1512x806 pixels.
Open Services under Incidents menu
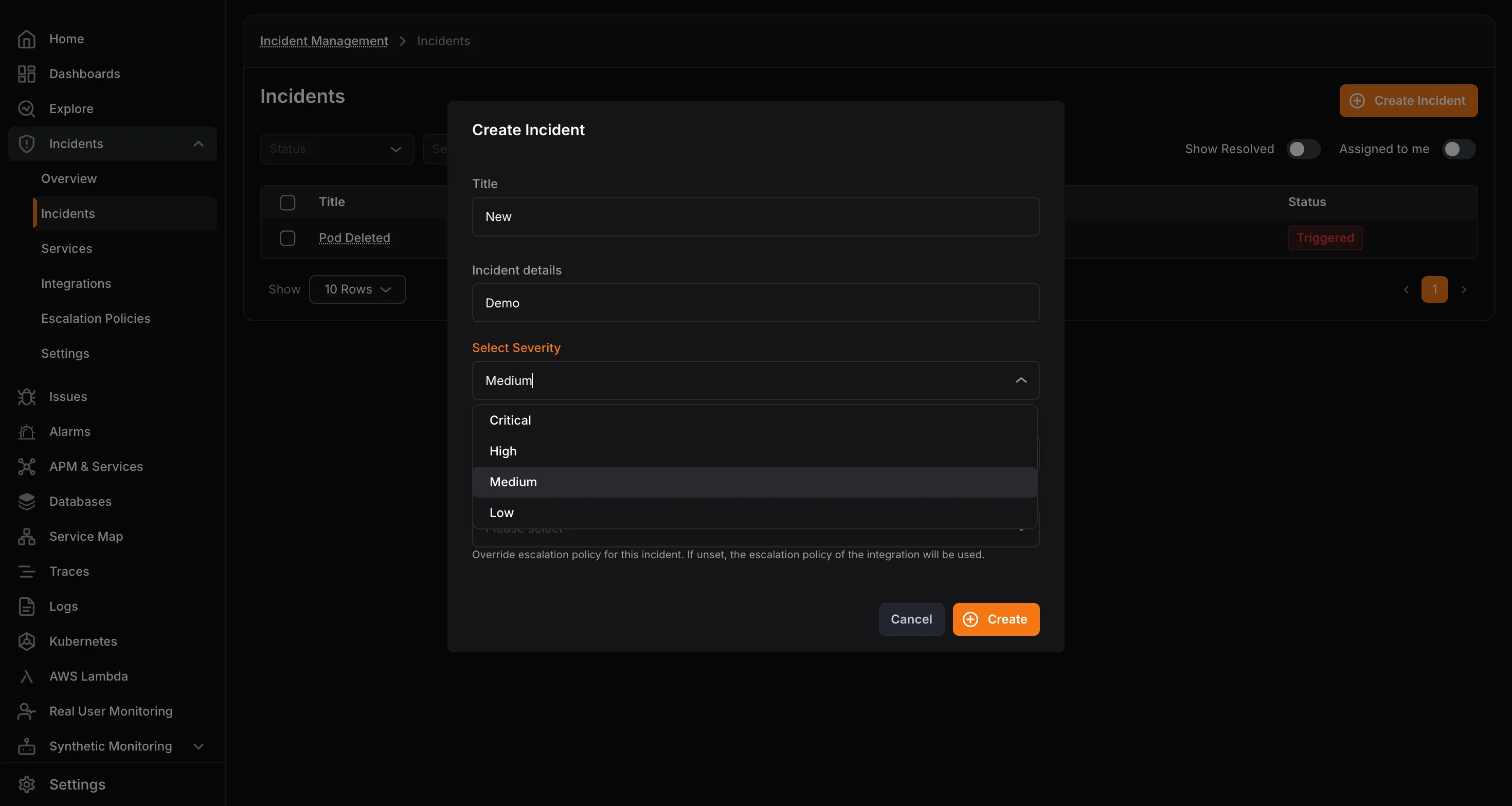66,249
